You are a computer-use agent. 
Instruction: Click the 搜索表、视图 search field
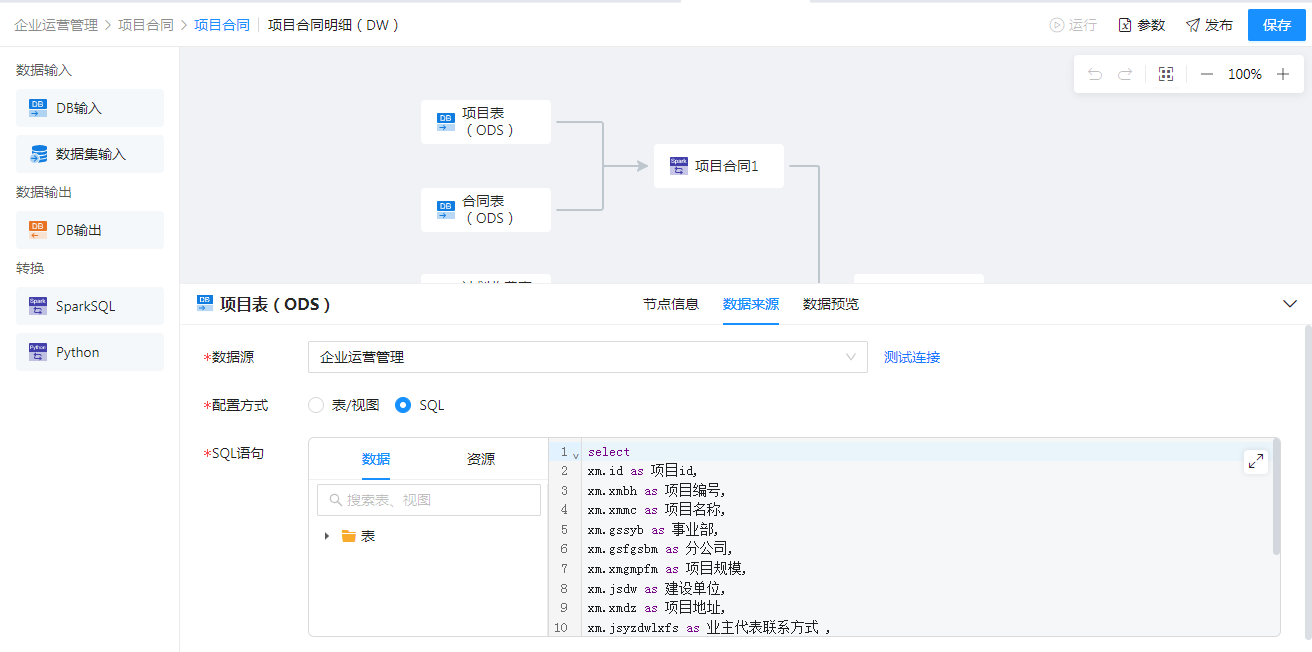tap(430, 500)
